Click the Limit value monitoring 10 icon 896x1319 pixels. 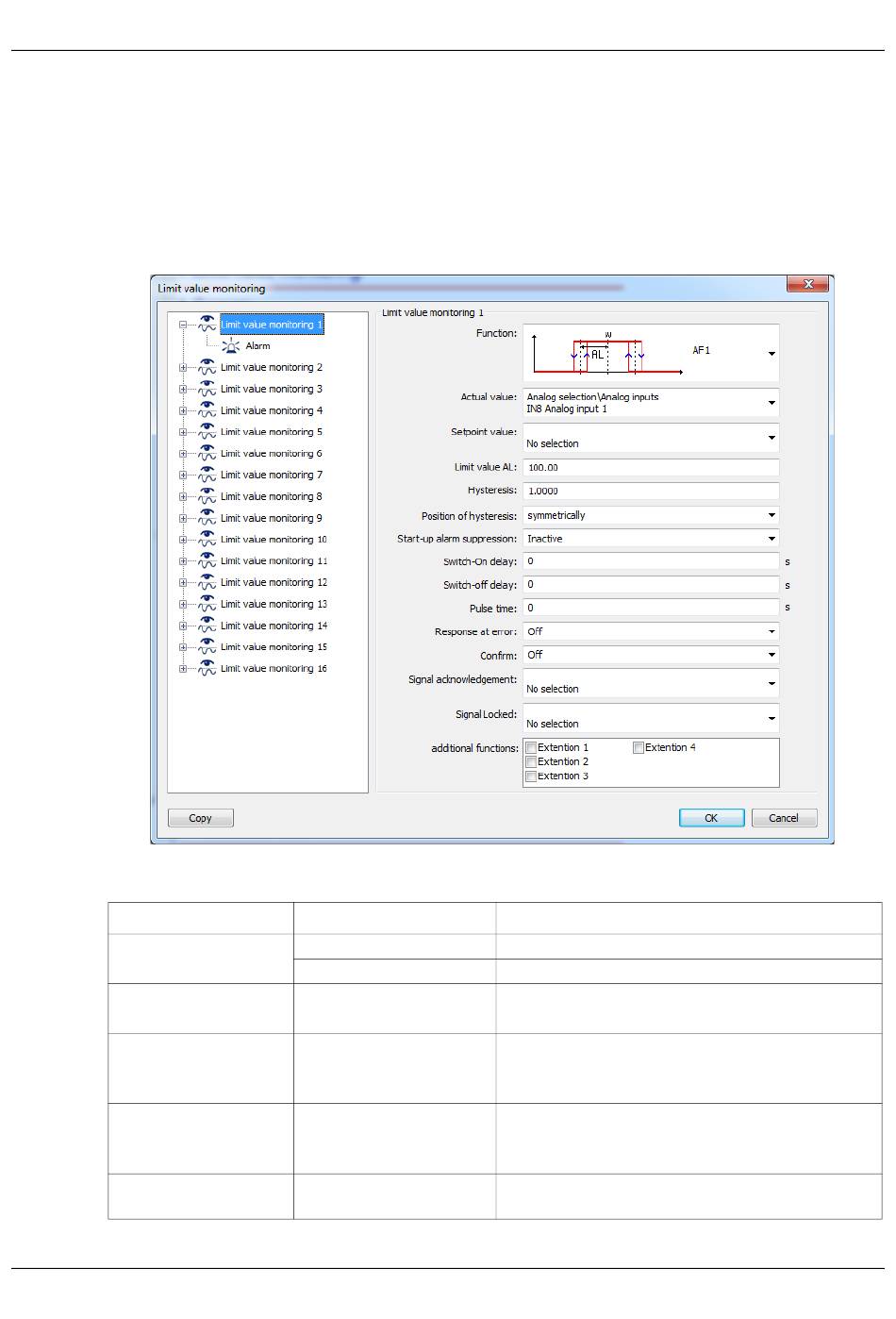point(207,539)
